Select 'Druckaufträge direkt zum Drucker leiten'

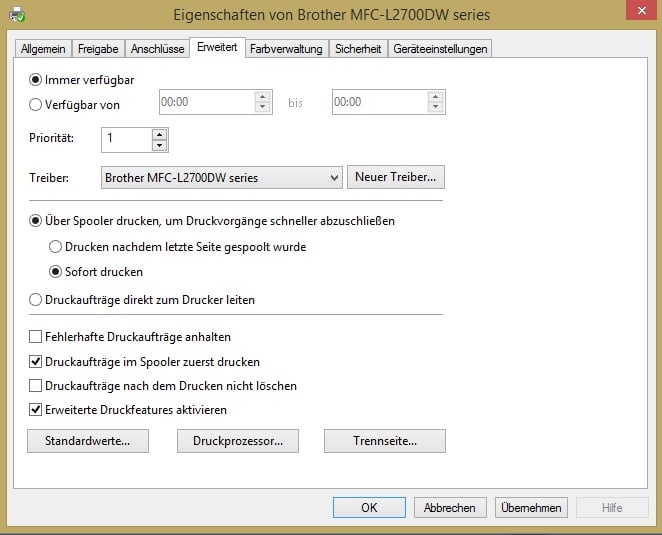tap(36, 299)
